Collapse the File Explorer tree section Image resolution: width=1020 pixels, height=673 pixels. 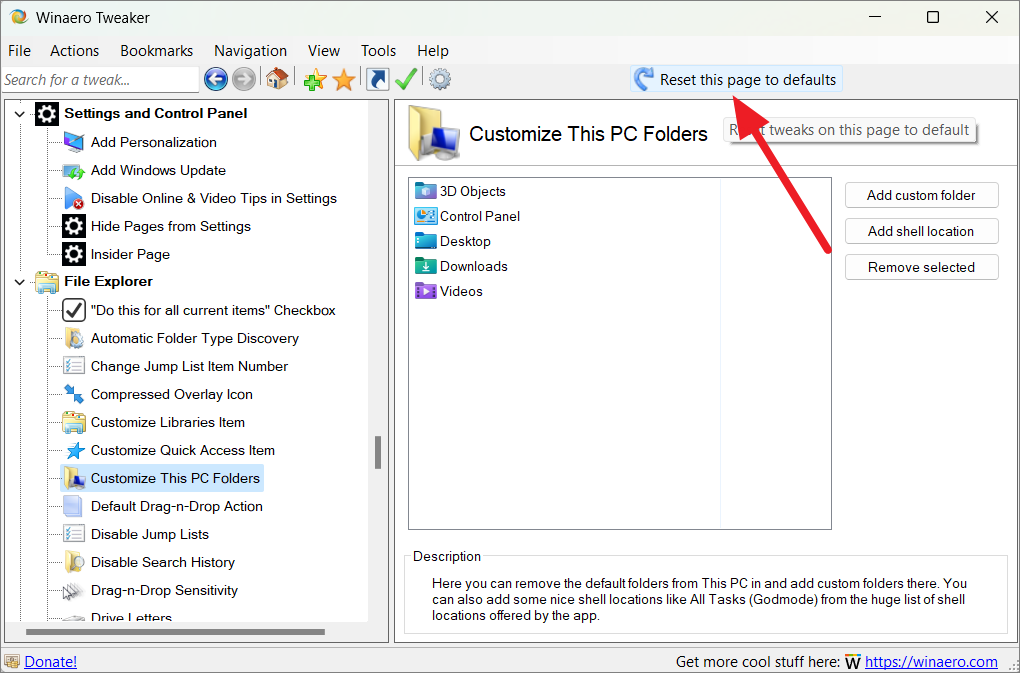[20, 282]
